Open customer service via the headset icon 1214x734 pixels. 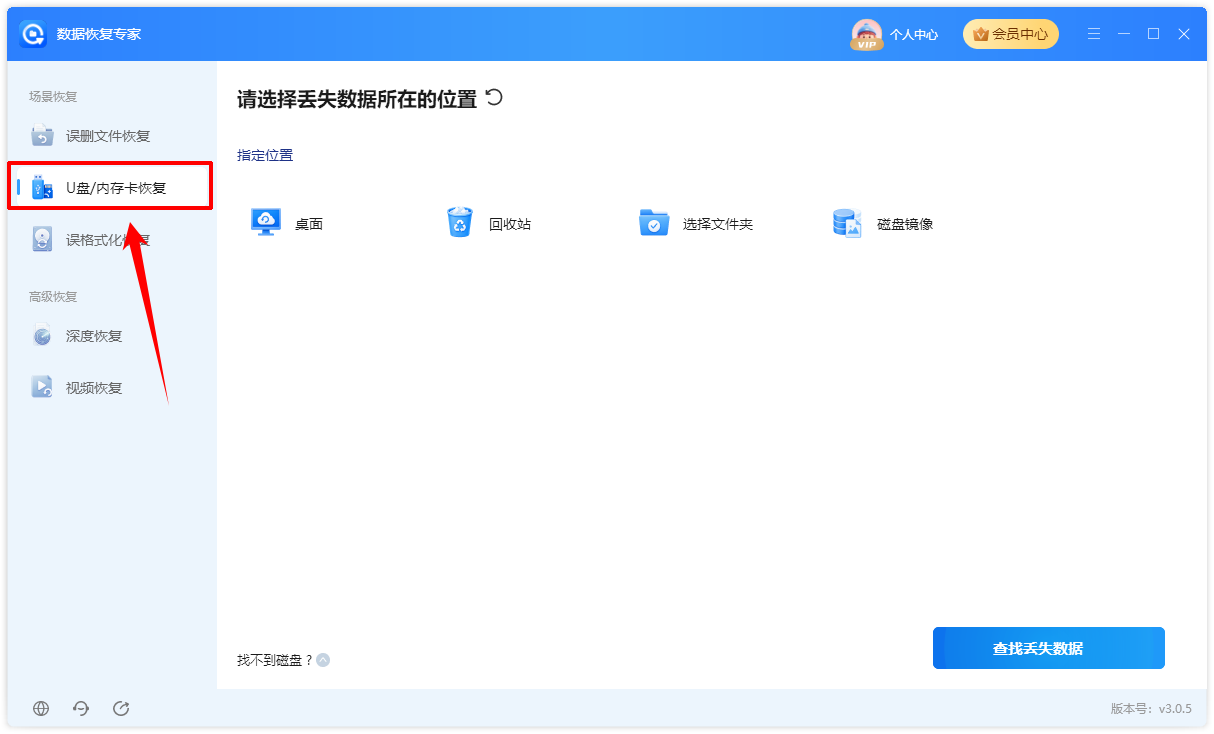tap(81, 708)
